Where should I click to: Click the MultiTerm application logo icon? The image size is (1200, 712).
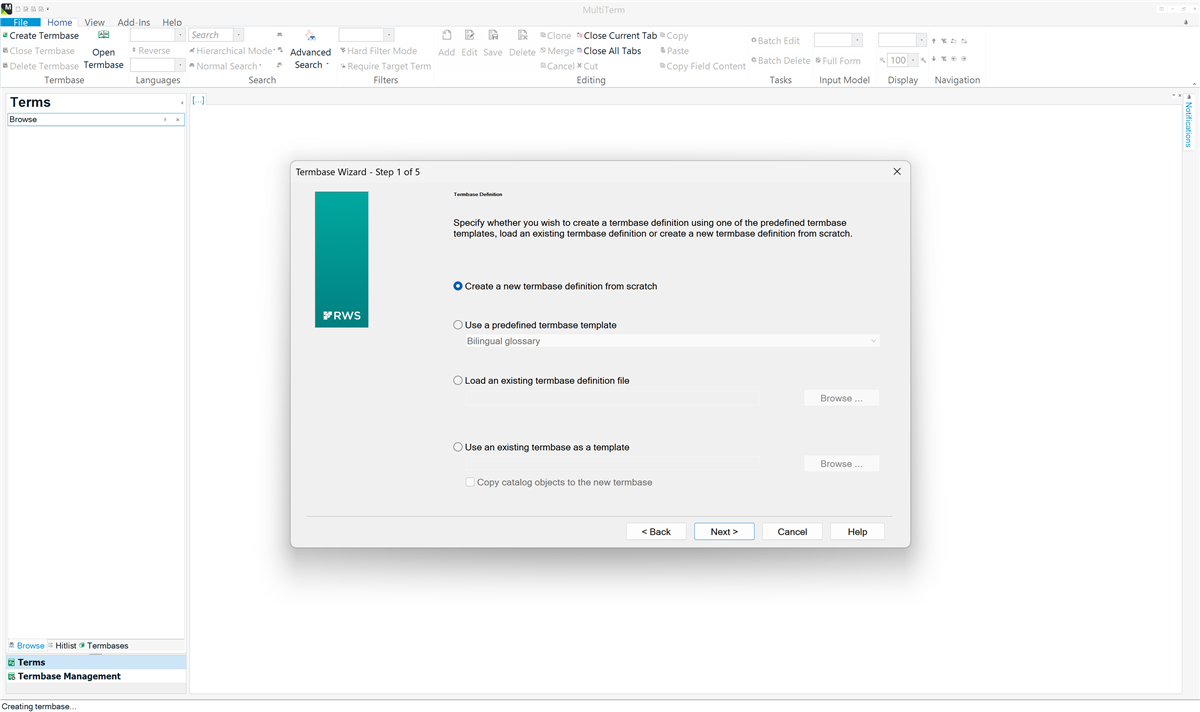click(7, 8)
